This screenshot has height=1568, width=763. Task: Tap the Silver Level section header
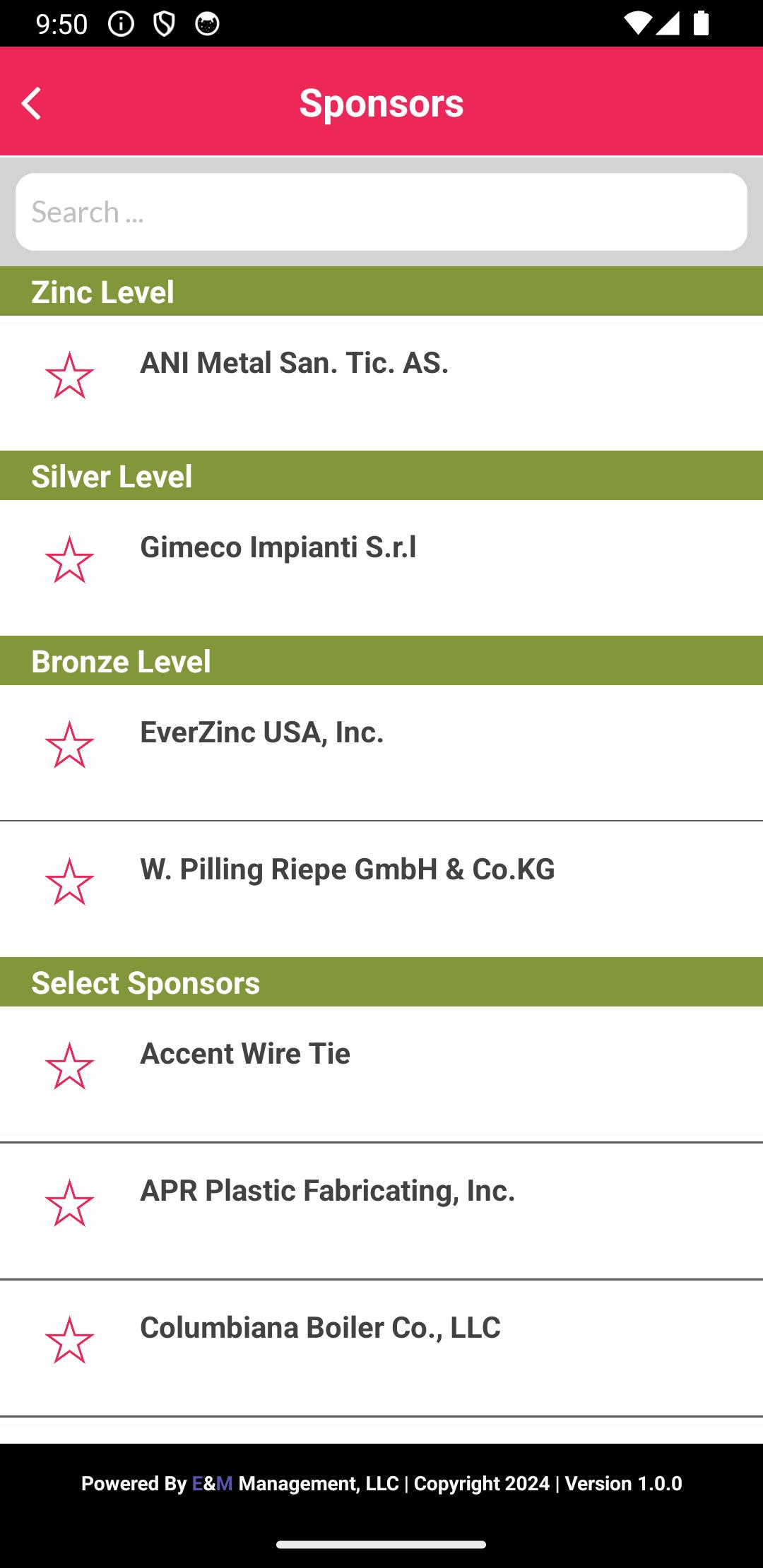[x=381, y=475]
